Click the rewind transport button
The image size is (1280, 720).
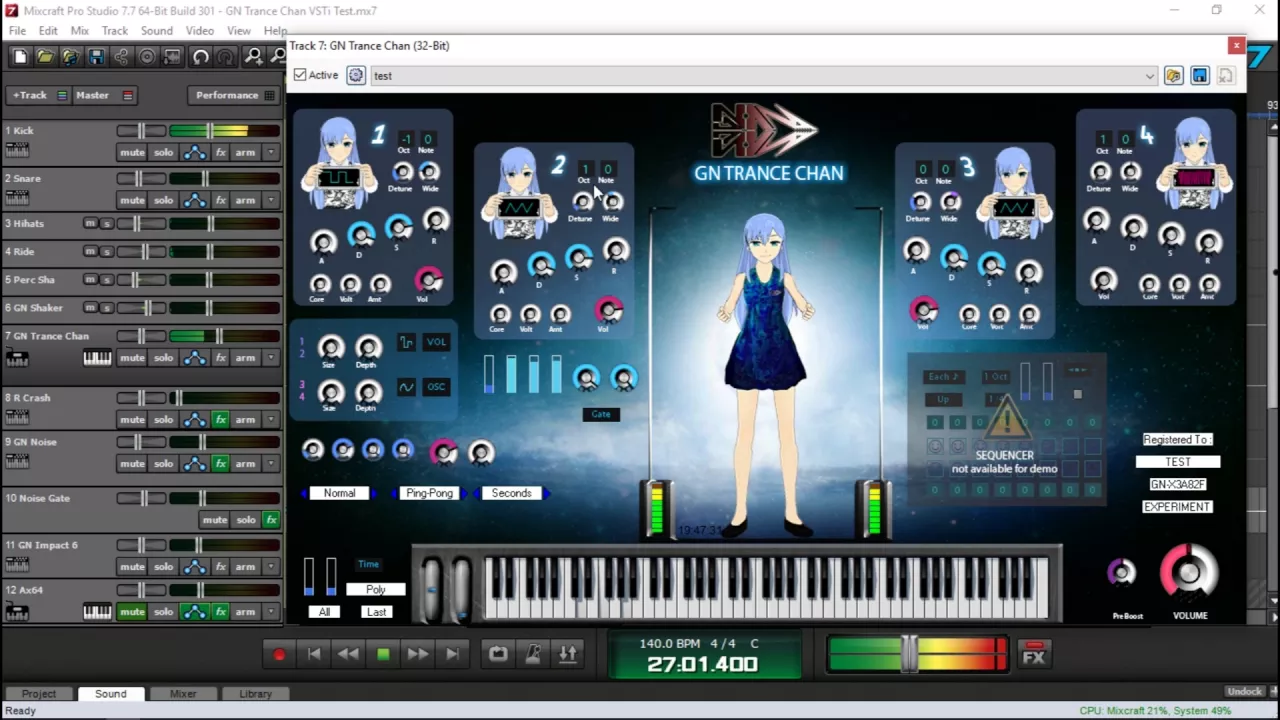pos(348,654)
